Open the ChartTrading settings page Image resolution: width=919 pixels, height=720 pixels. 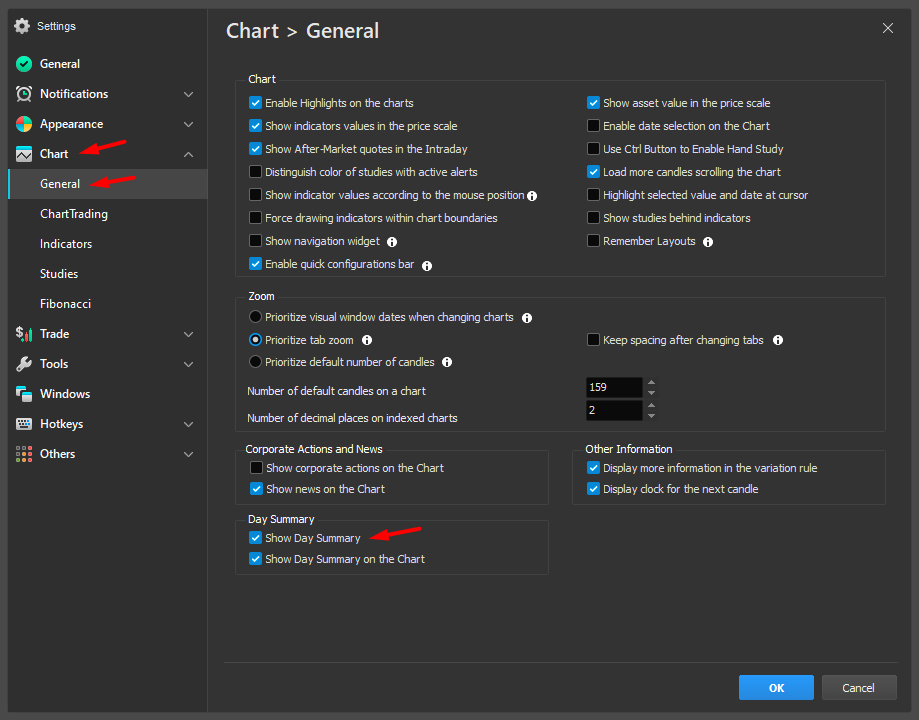click(74, 214)
